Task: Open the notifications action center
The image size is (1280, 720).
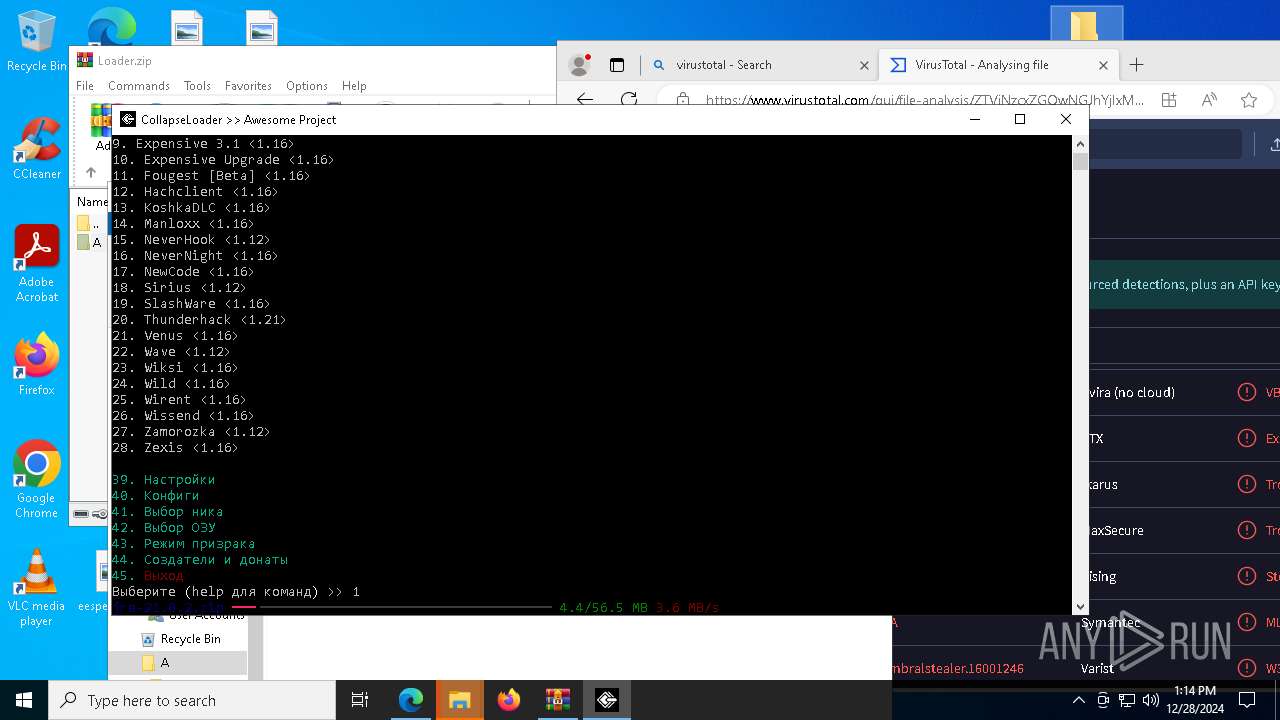Action: 1247,700
